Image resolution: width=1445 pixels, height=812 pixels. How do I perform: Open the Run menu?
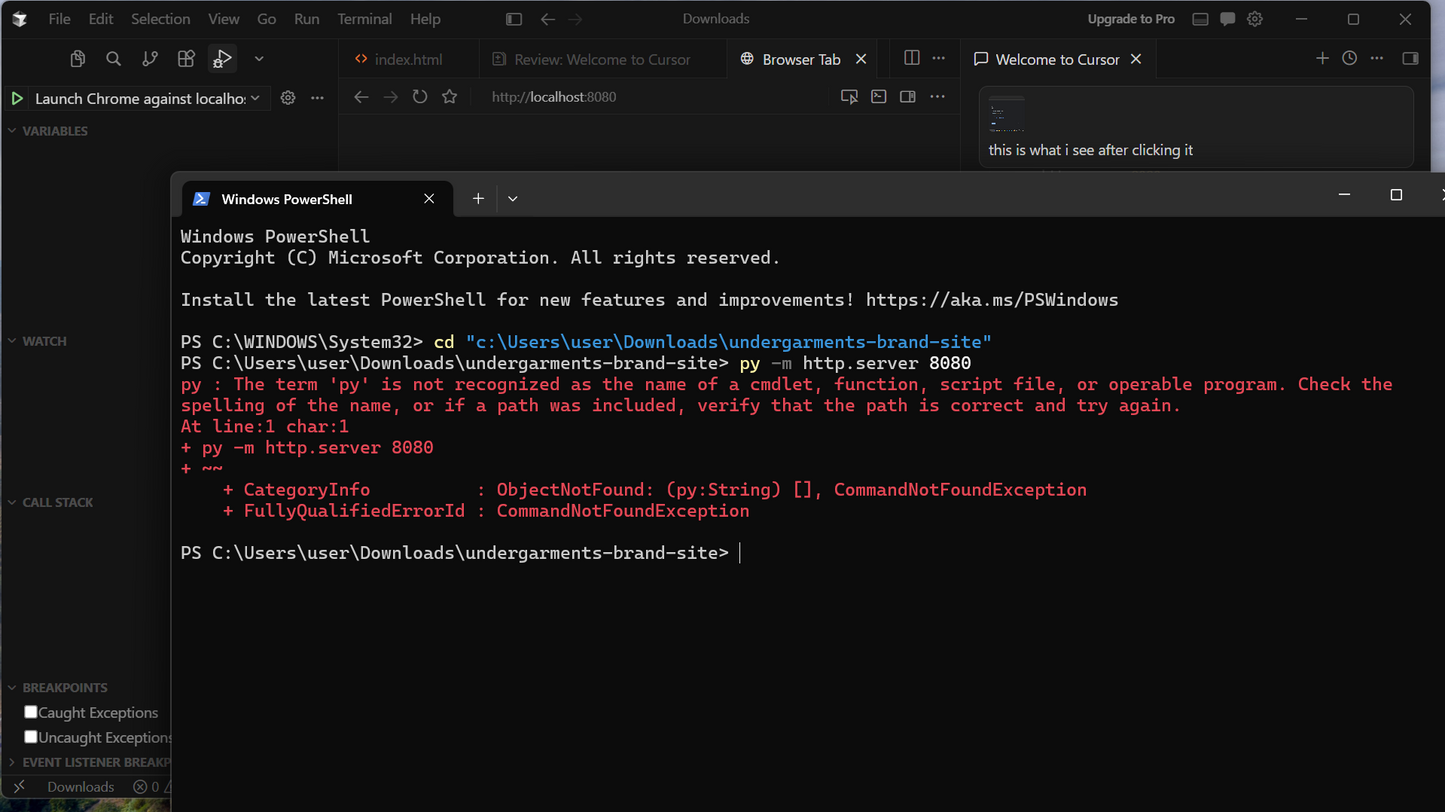click(307, 19)
